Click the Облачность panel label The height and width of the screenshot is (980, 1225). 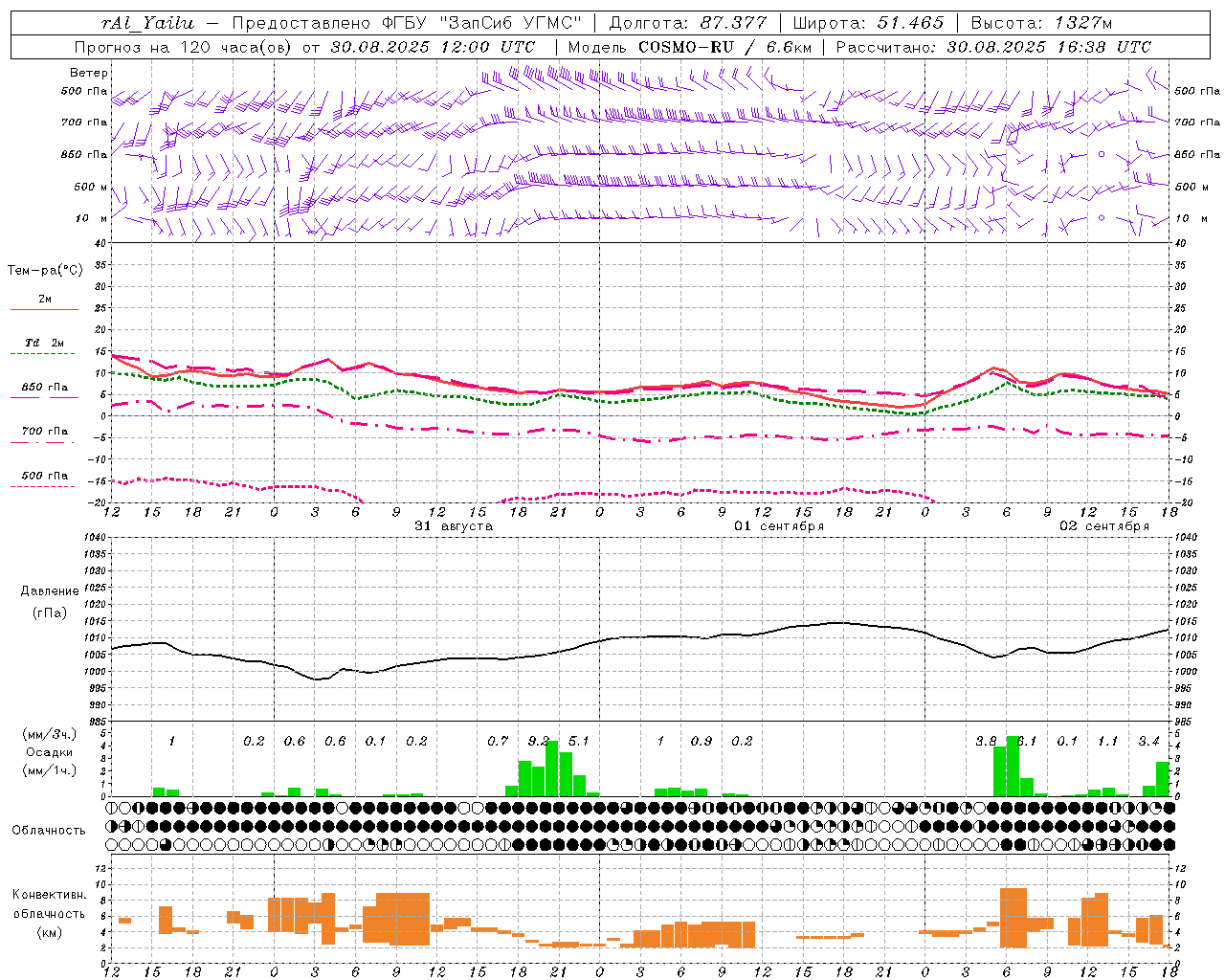point(49,830)
